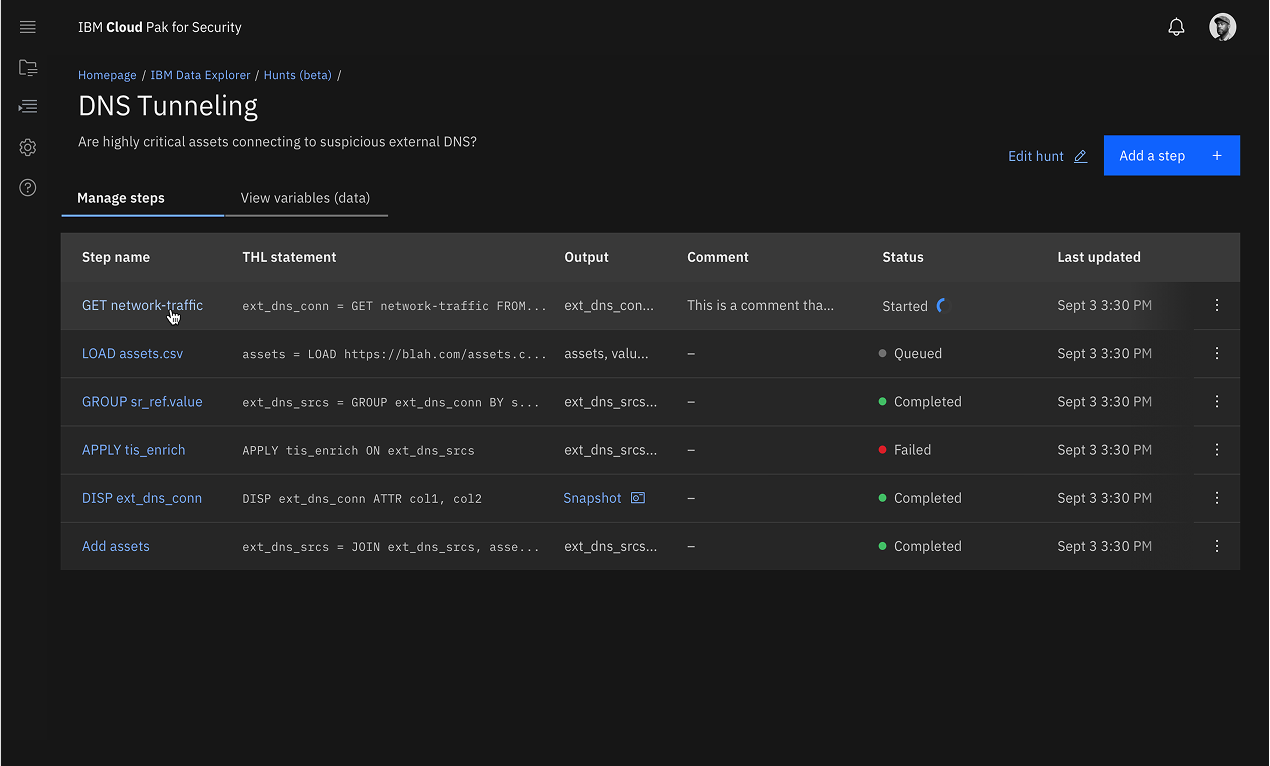Image resolution: width=1270 pixels, height=766 pixels.
Task: Open the LOAD assets.csv step
Action: [132, 354]
